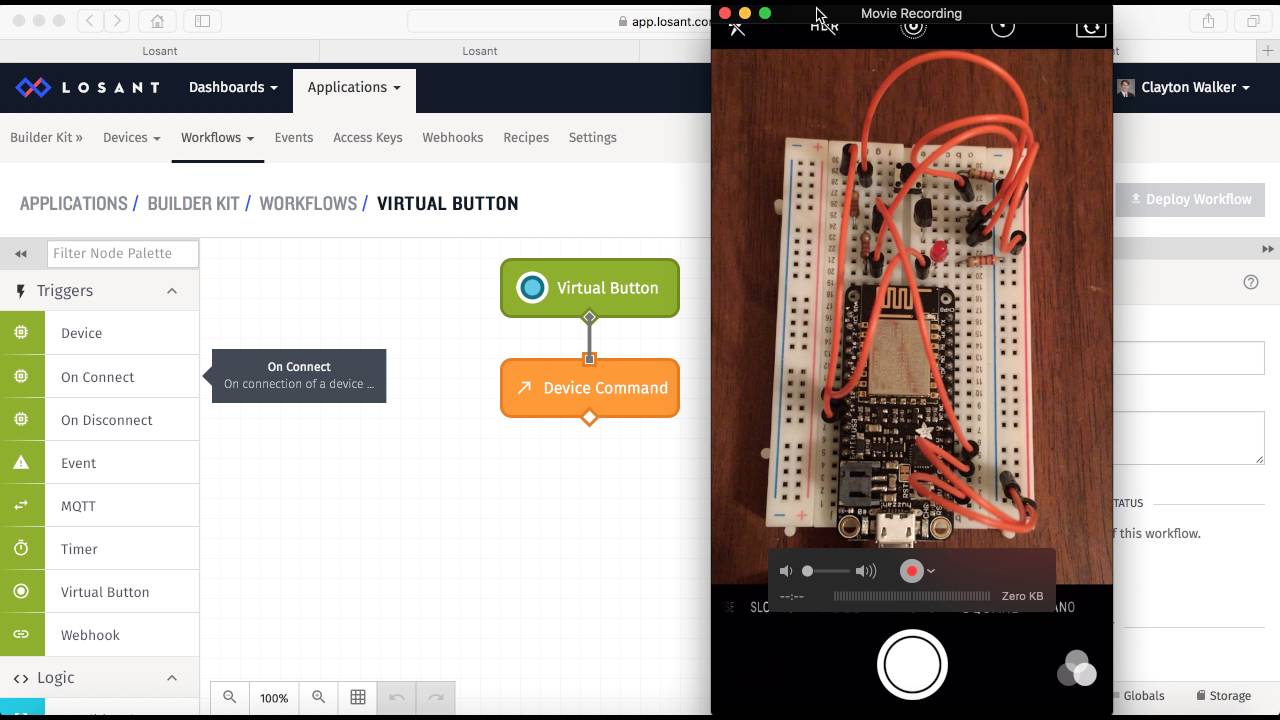Click the Filter Node Palette field
Viewport: 1280px width, 720px height.
[x=123, y=253]
